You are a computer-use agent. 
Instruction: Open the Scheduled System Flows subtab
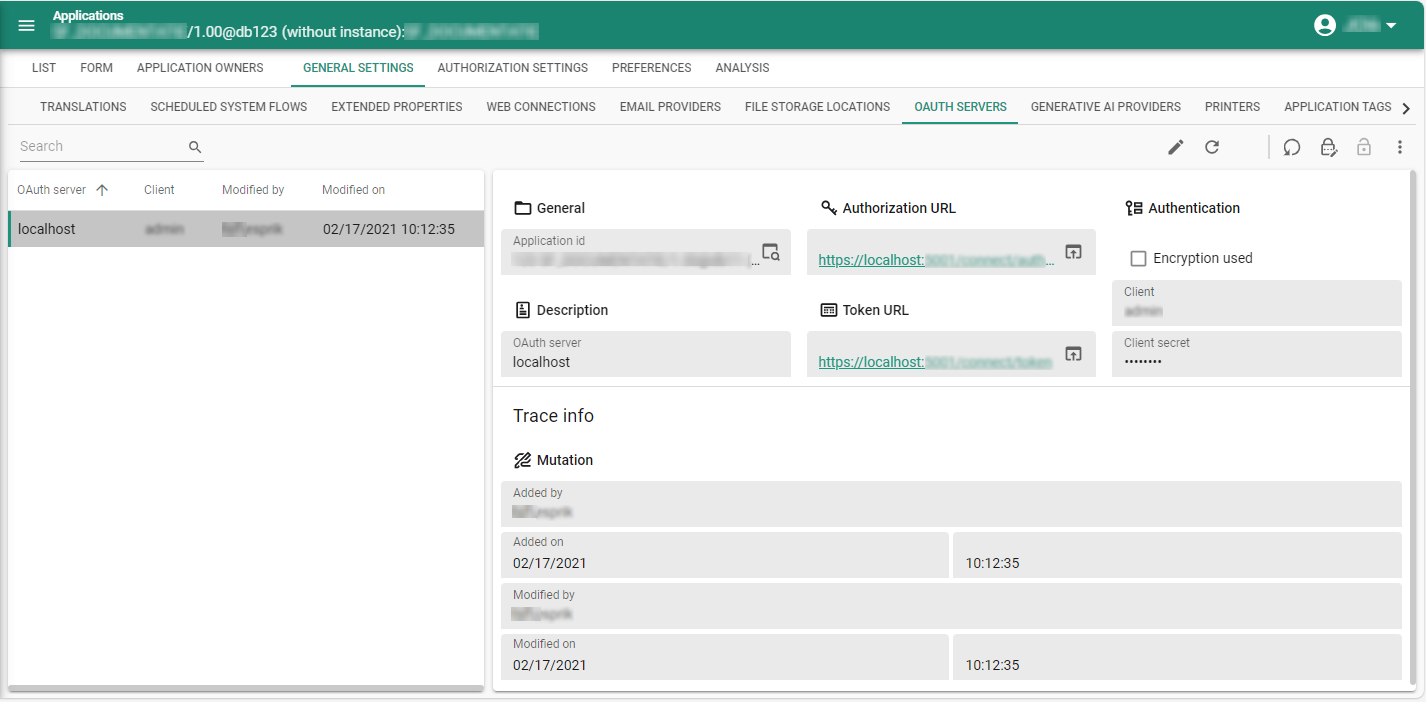point(229,107)
